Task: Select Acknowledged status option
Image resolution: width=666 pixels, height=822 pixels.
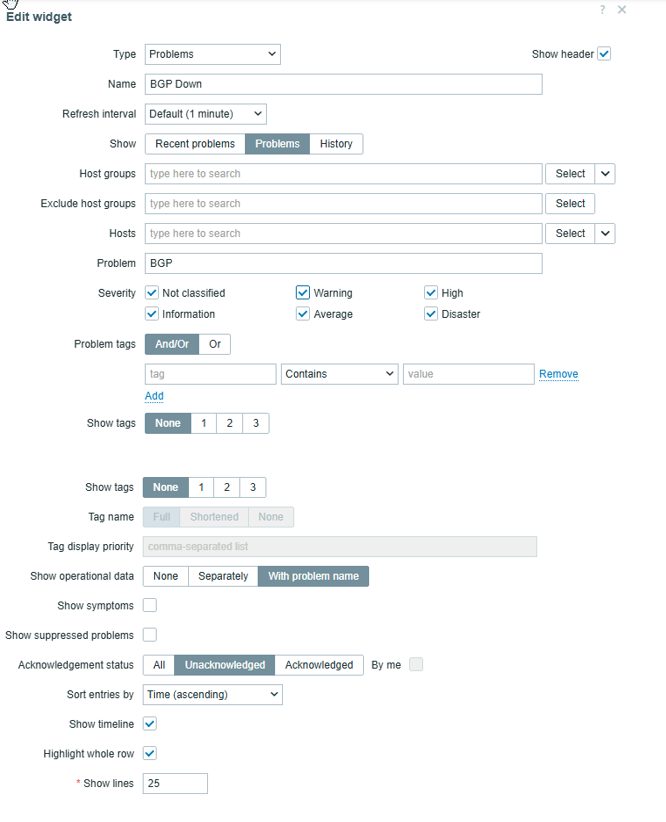Action: pyautogui.click(x=319, y=665)
